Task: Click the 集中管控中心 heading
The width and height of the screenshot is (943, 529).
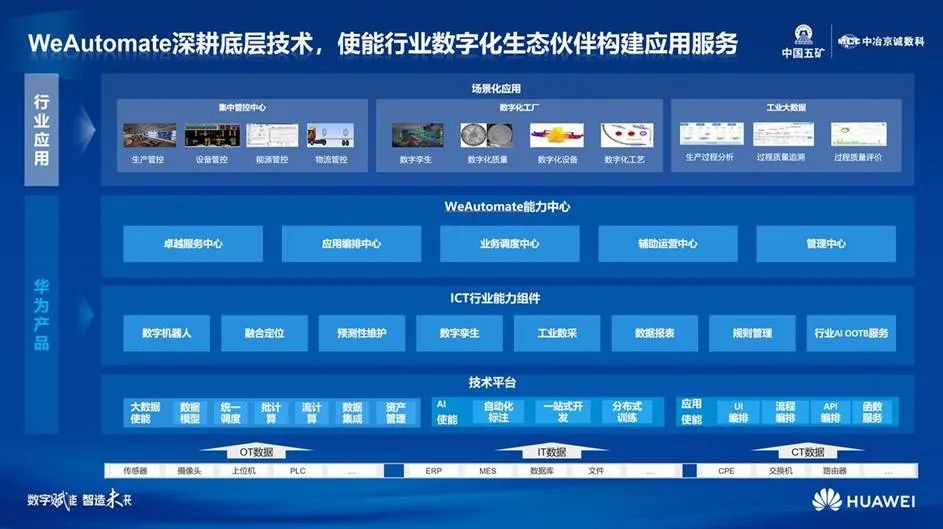Action: point(242,108)
